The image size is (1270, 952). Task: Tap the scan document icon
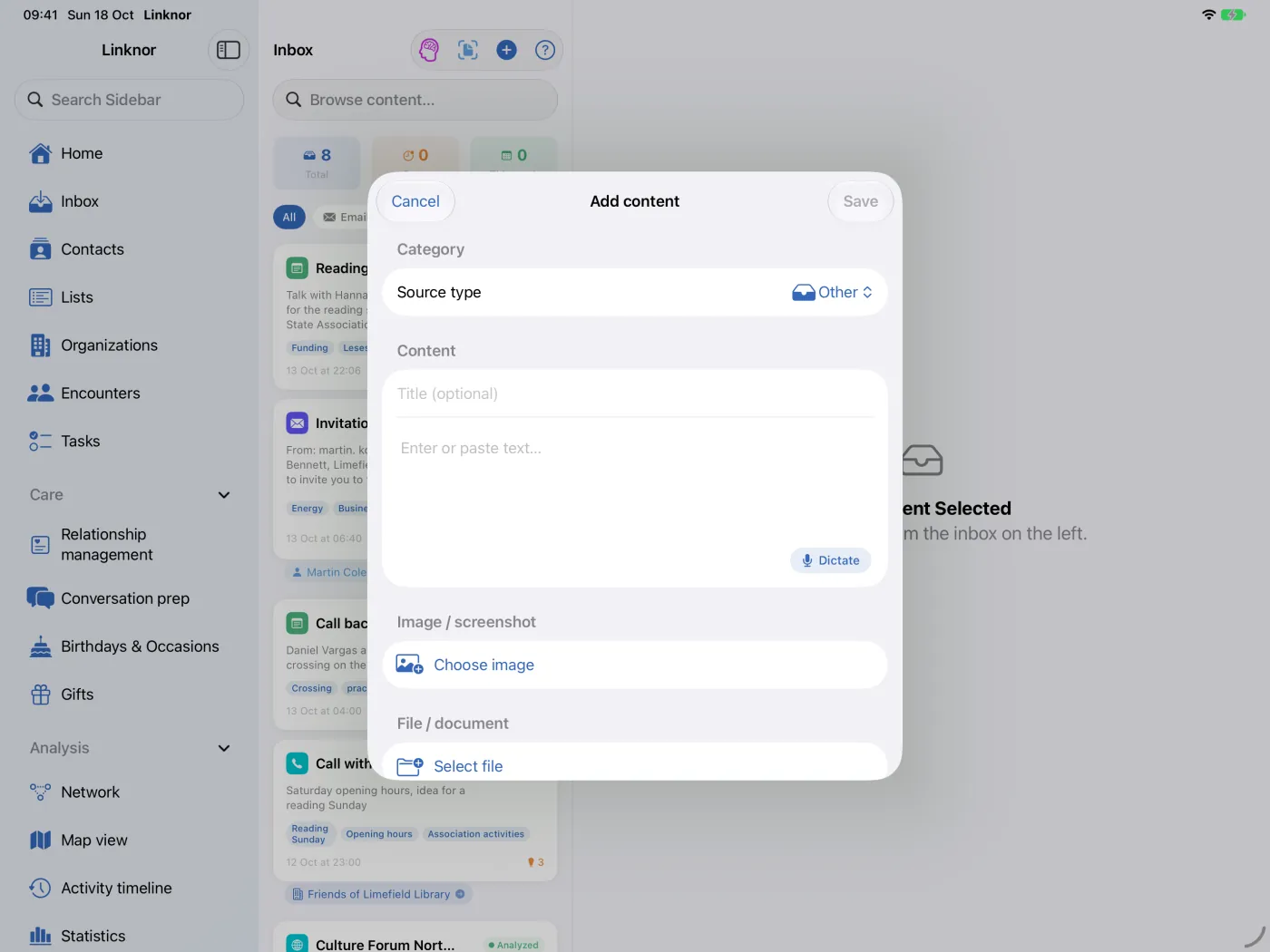(x=468, y=50)
